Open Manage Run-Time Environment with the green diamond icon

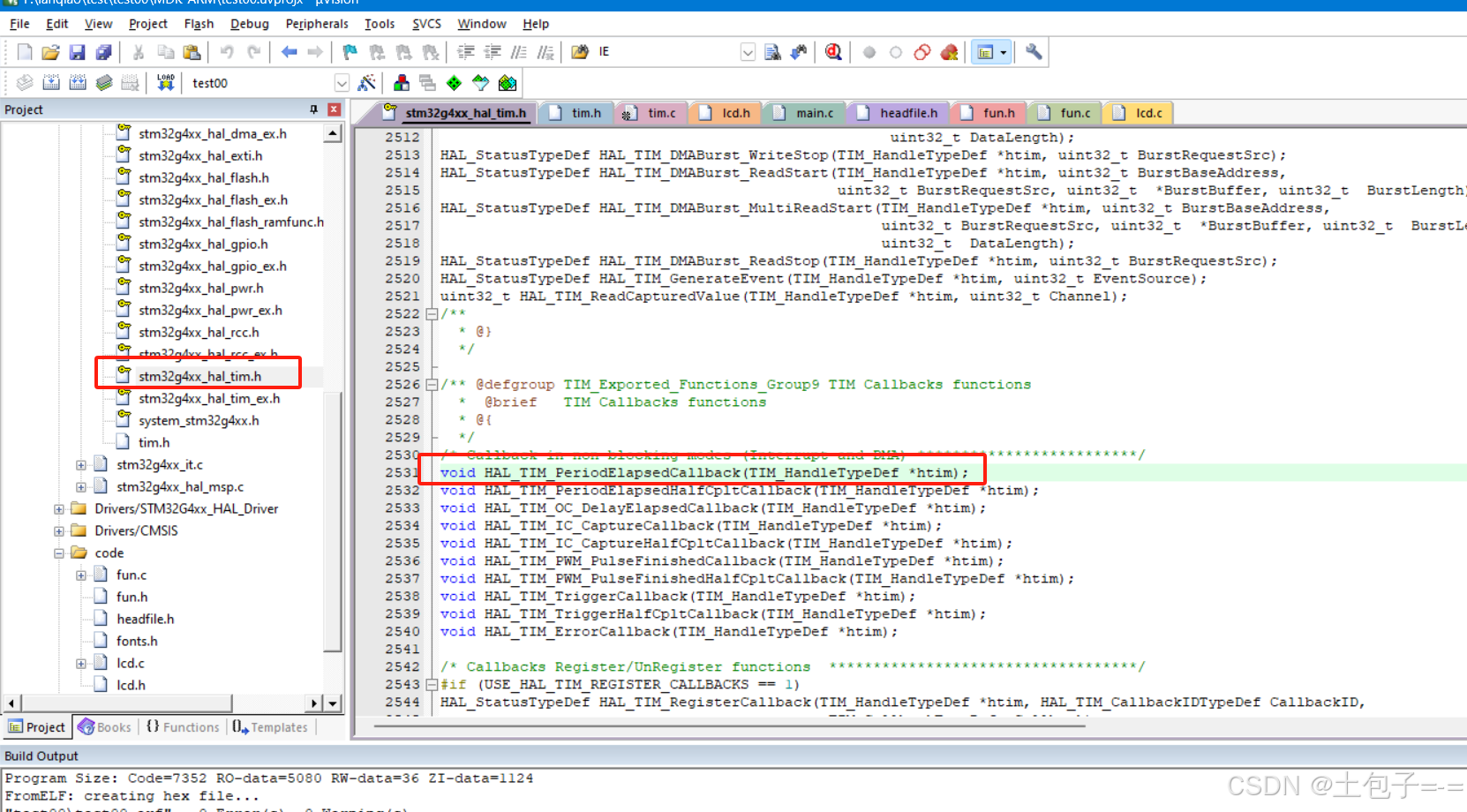pyautogui.click(x=454, y=83)
